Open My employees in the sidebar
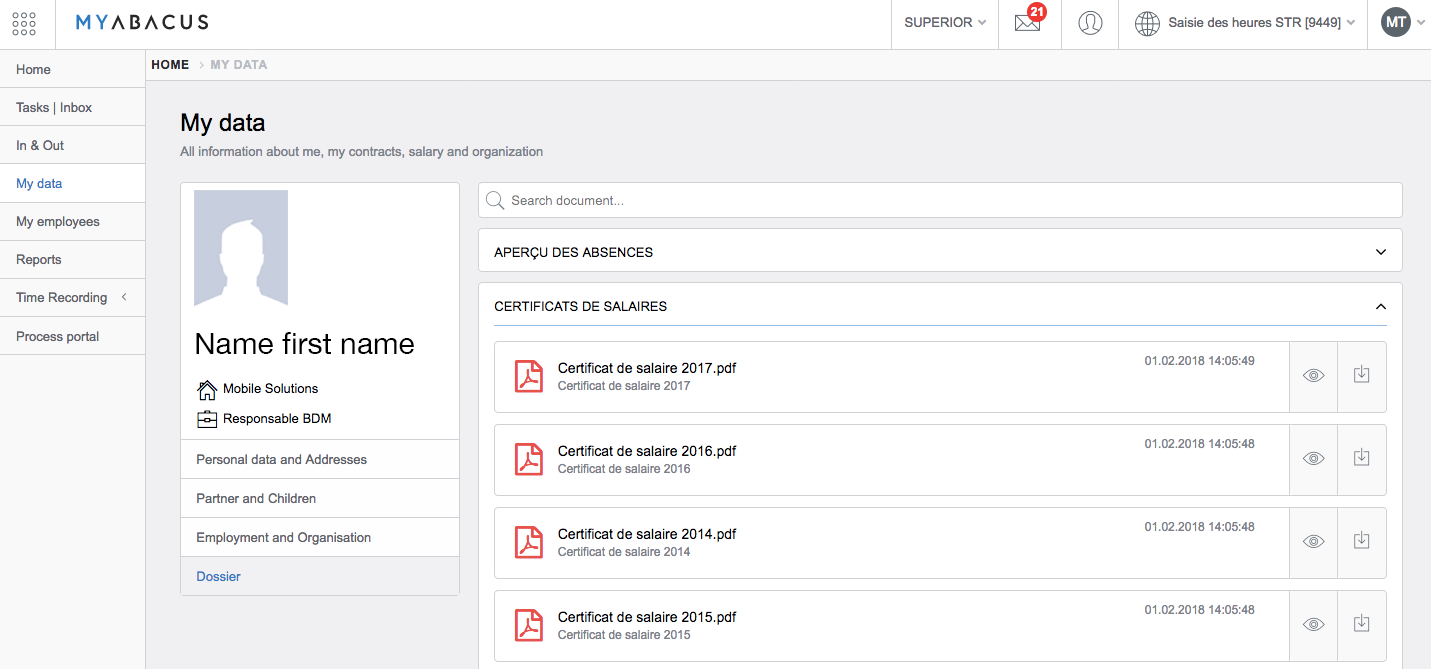 point(72,221)
